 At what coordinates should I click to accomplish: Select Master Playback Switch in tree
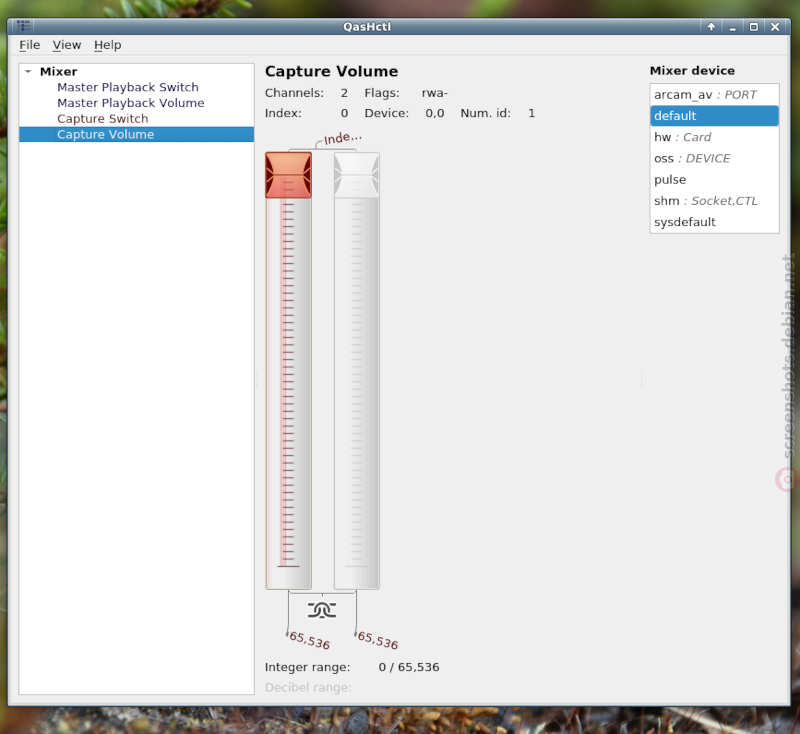click(128, 87)
